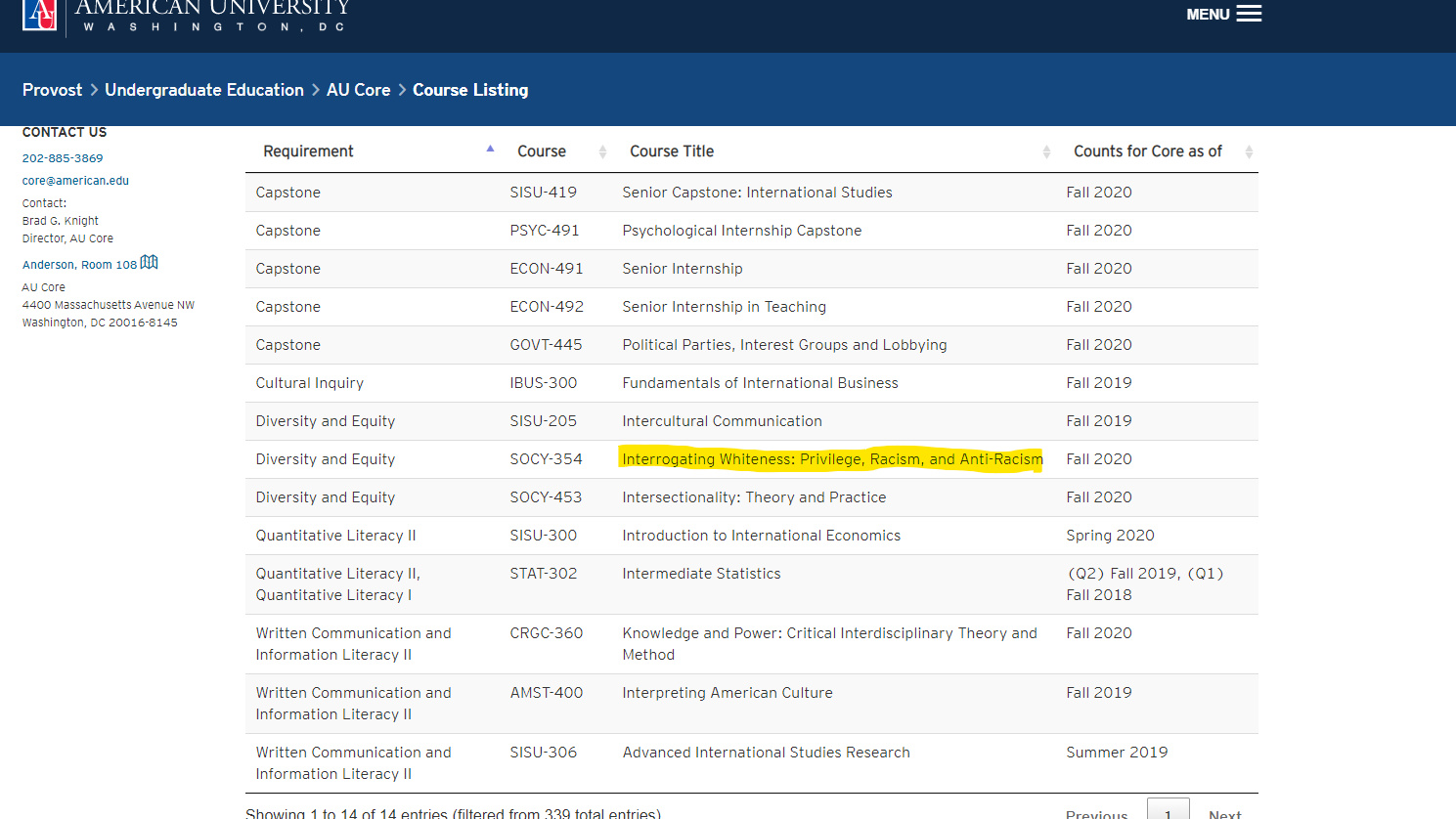This screenshot has height=819, width=1456.
Task: Go to Provost breadcrumb
Action: (53, 90)
